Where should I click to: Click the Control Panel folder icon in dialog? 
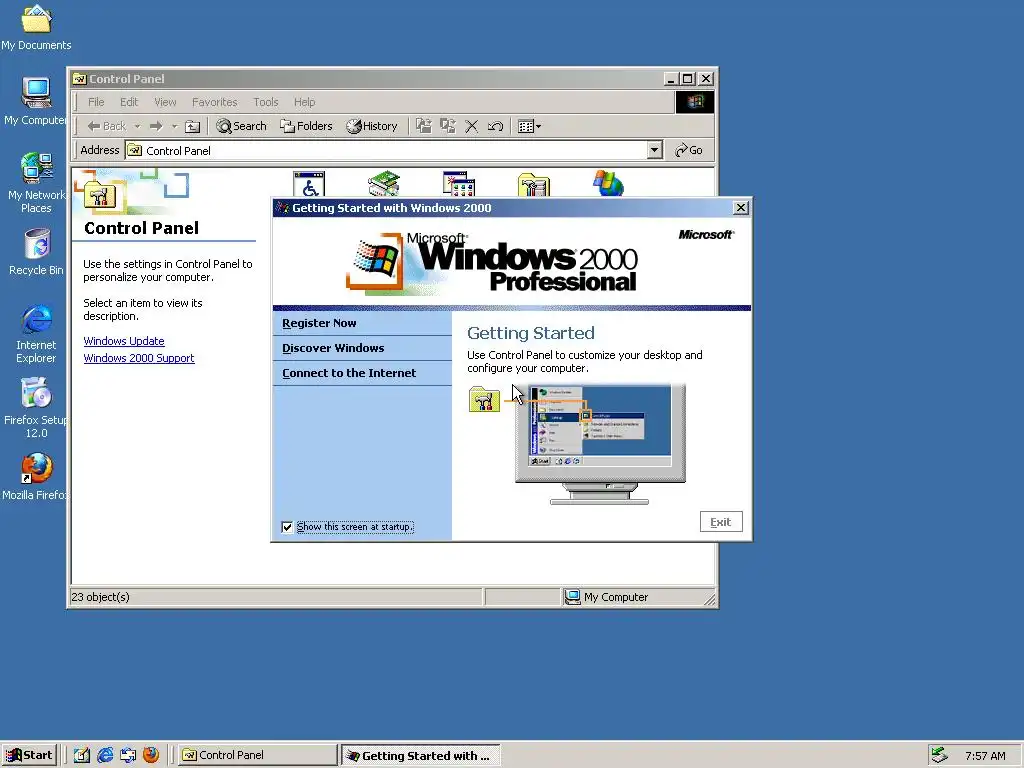484,399
